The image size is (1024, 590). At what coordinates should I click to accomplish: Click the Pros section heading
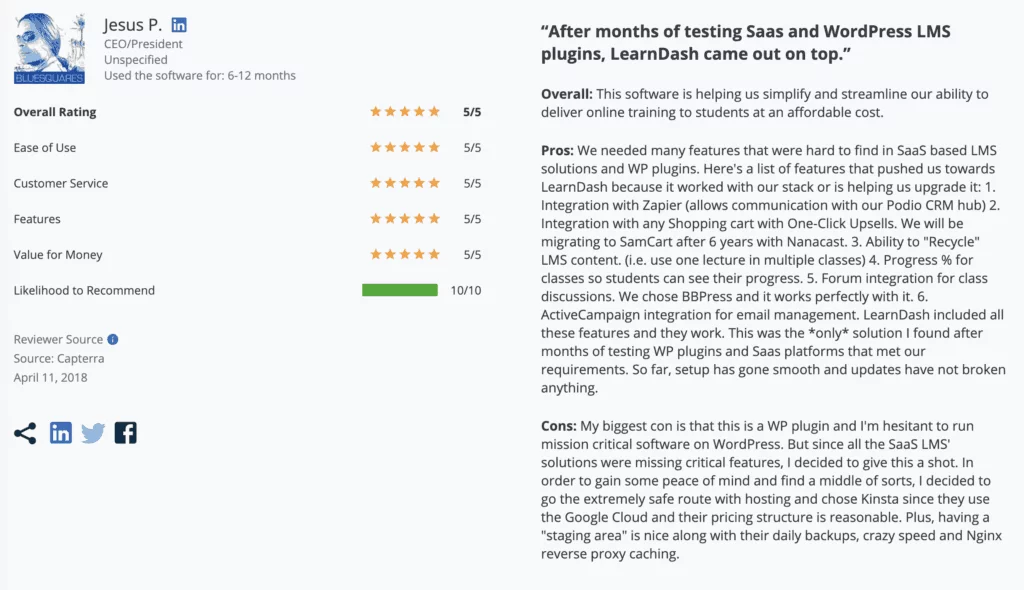tap(557, 150)
